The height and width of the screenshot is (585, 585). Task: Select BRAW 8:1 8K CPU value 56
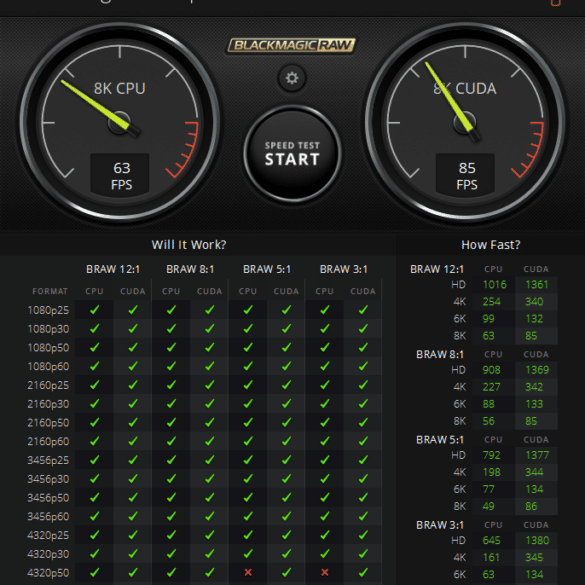(488, 421)
